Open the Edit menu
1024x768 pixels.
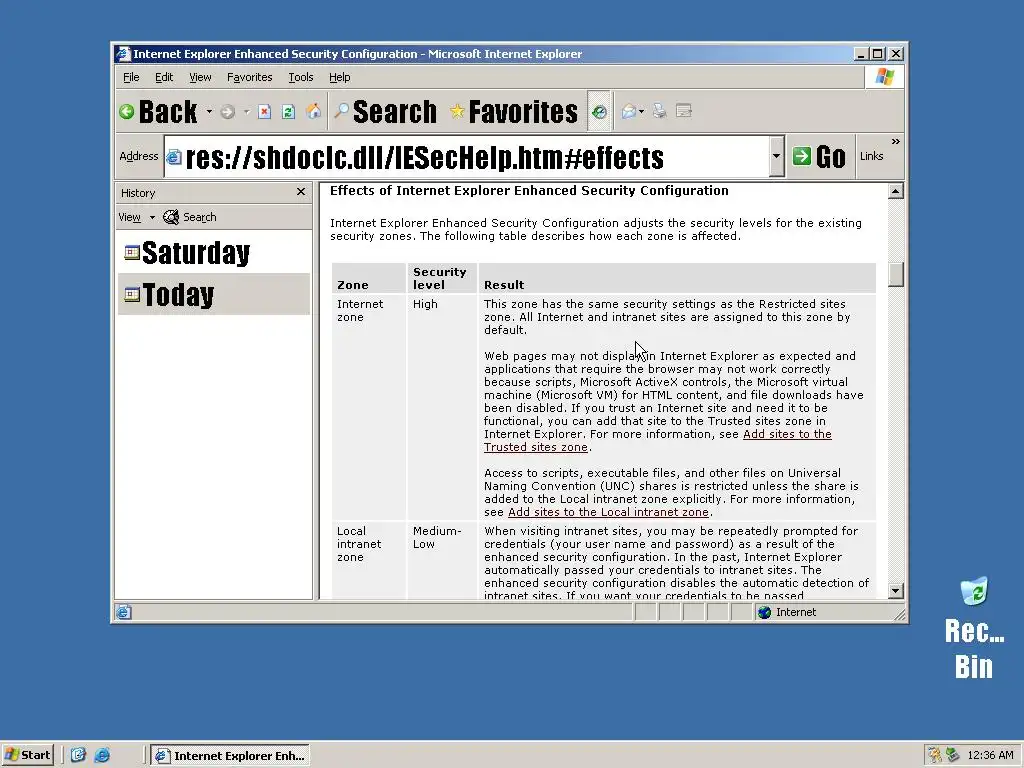(164, 77)
